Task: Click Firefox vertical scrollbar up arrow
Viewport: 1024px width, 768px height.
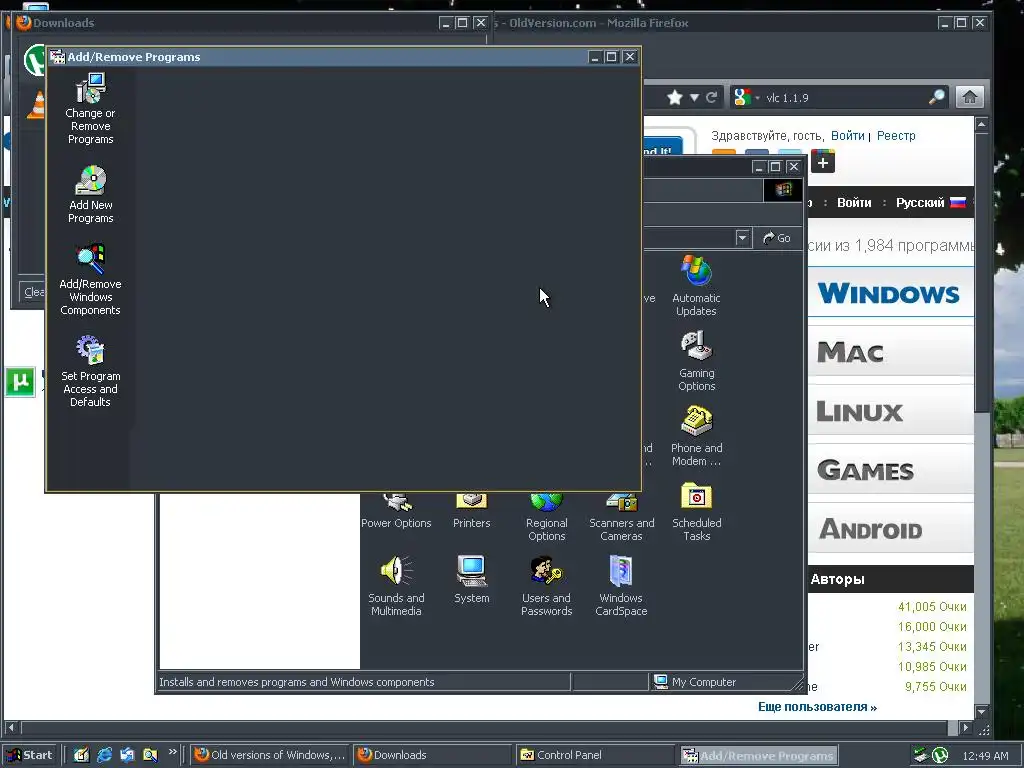Action: 982,124
